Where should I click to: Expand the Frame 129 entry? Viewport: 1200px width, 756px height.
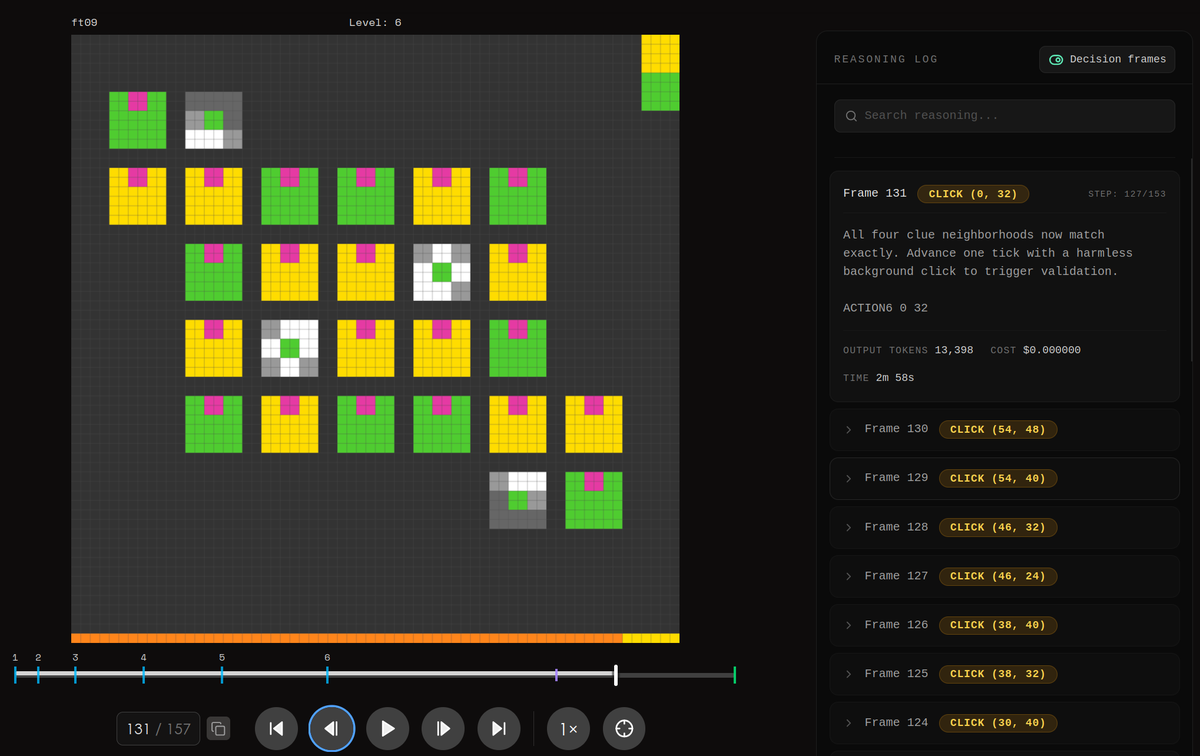(1004, 478)
